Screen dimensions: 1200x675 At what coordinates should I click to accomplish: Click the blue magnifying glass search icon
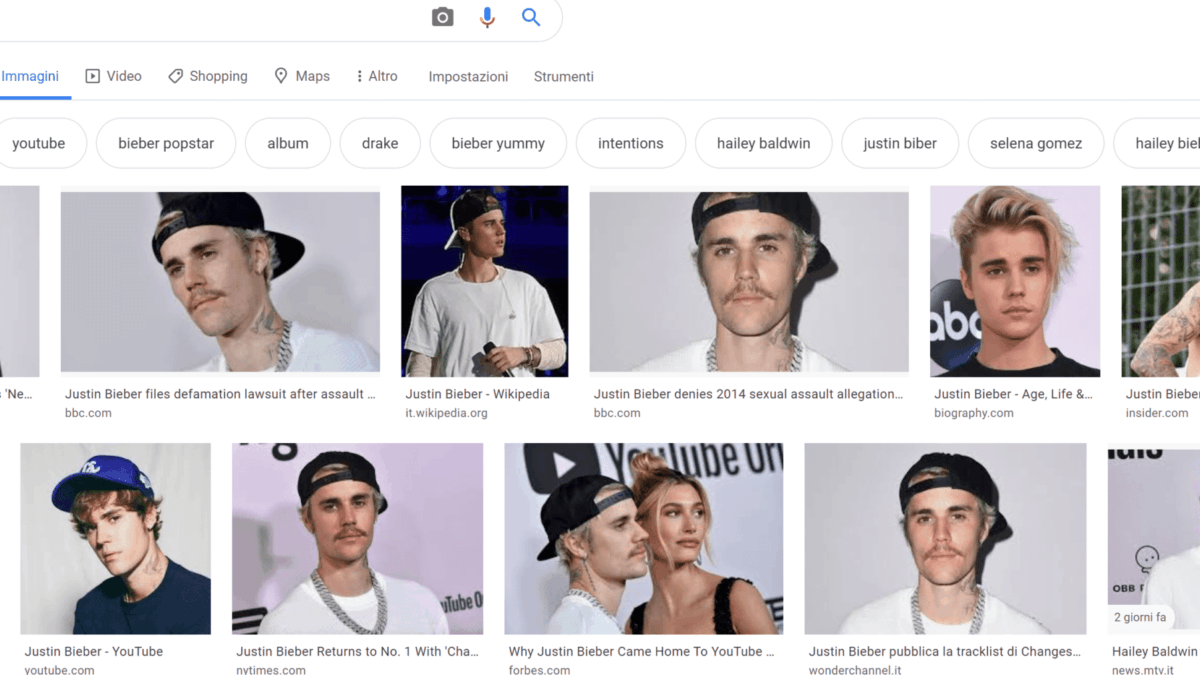coord(531,17)
